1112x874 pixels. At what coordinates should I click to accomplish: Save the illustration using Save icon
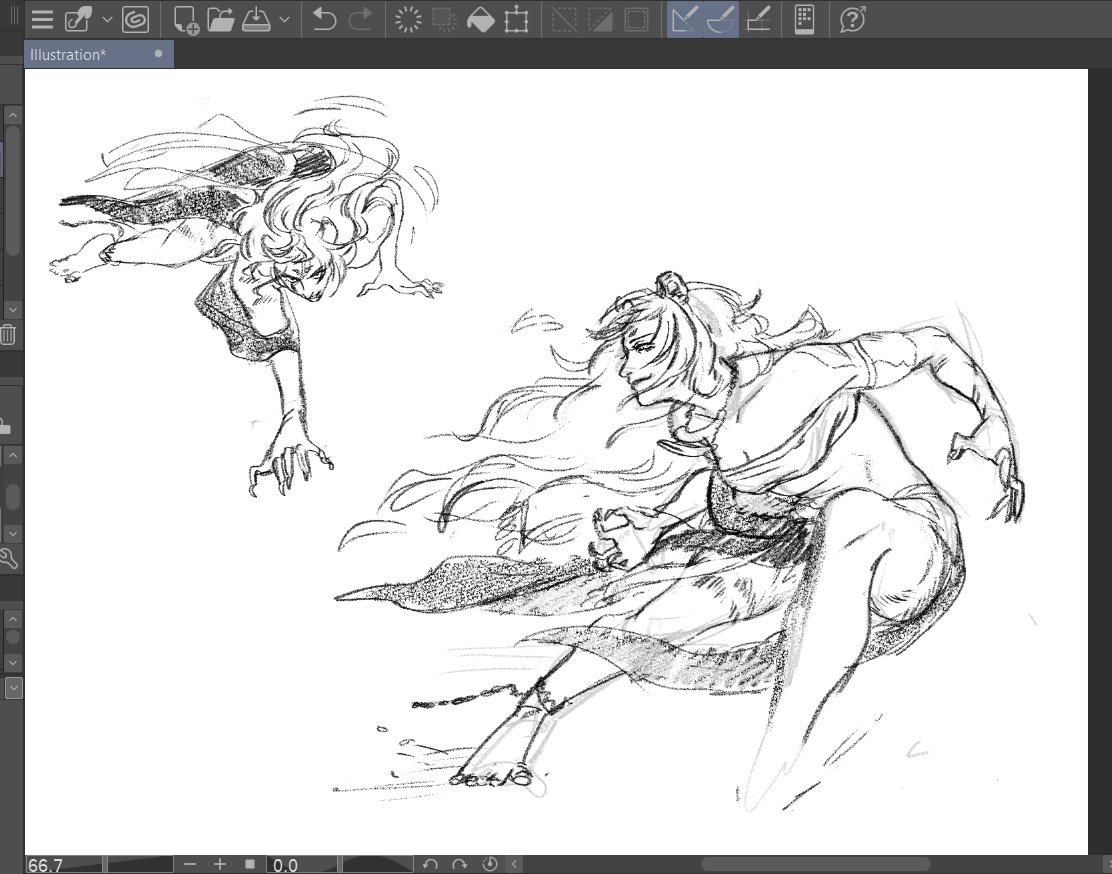[x=256, y=19]
